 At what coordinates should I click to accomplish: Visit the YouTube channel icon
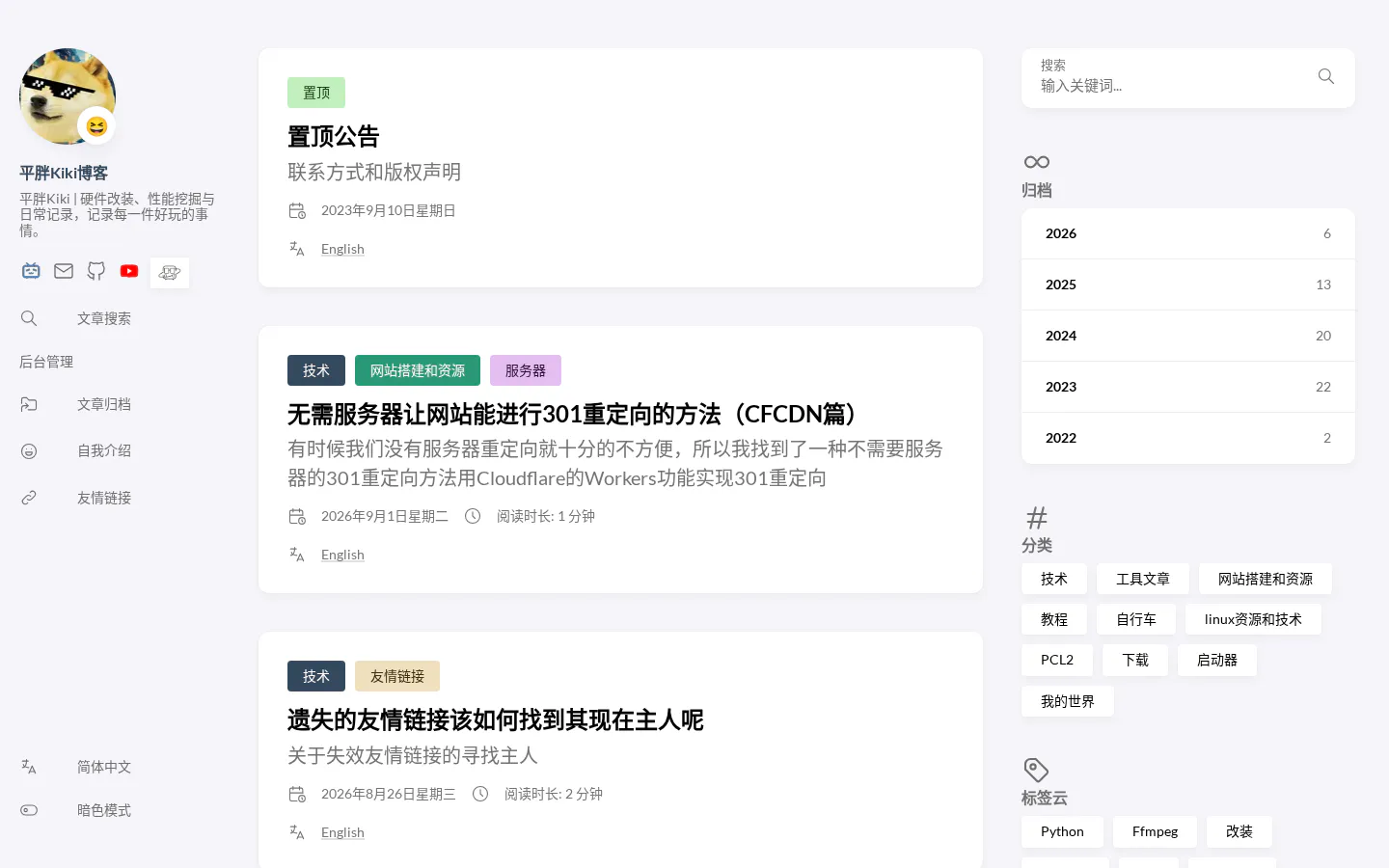click(129, 271)
